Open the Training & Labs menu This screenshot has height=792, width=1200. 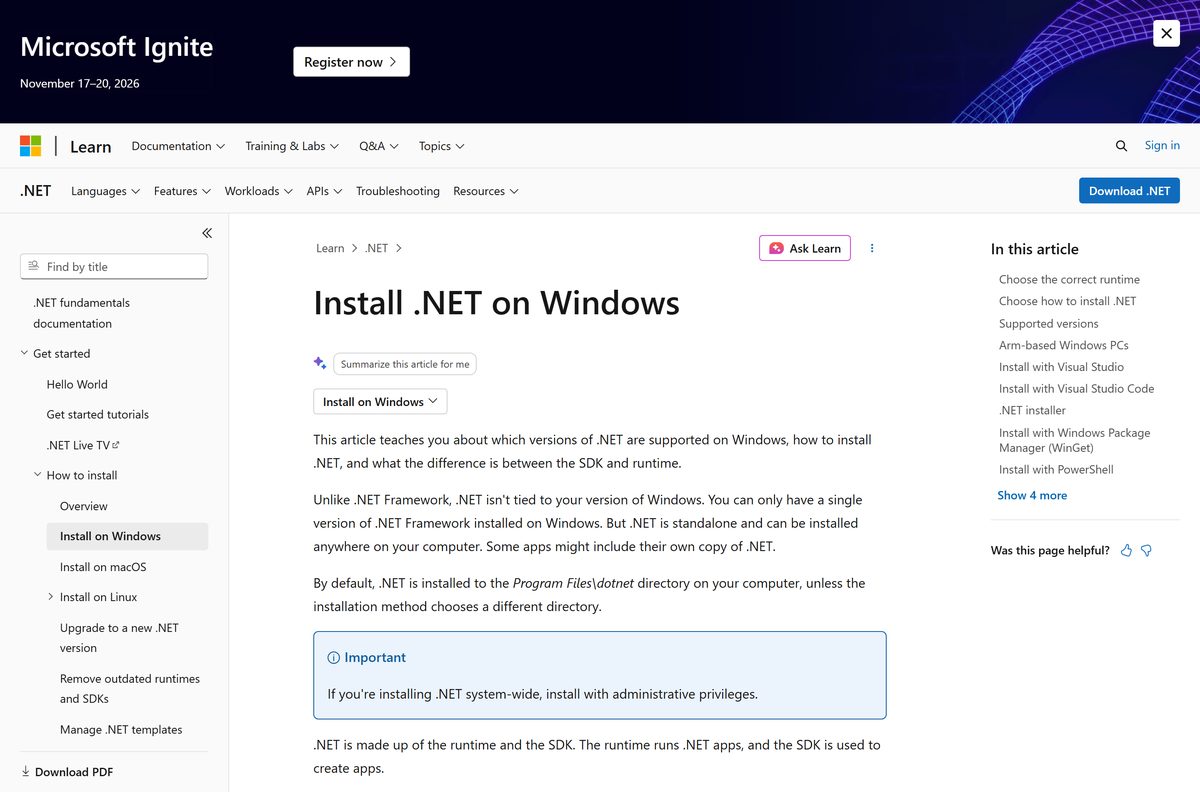292,146
